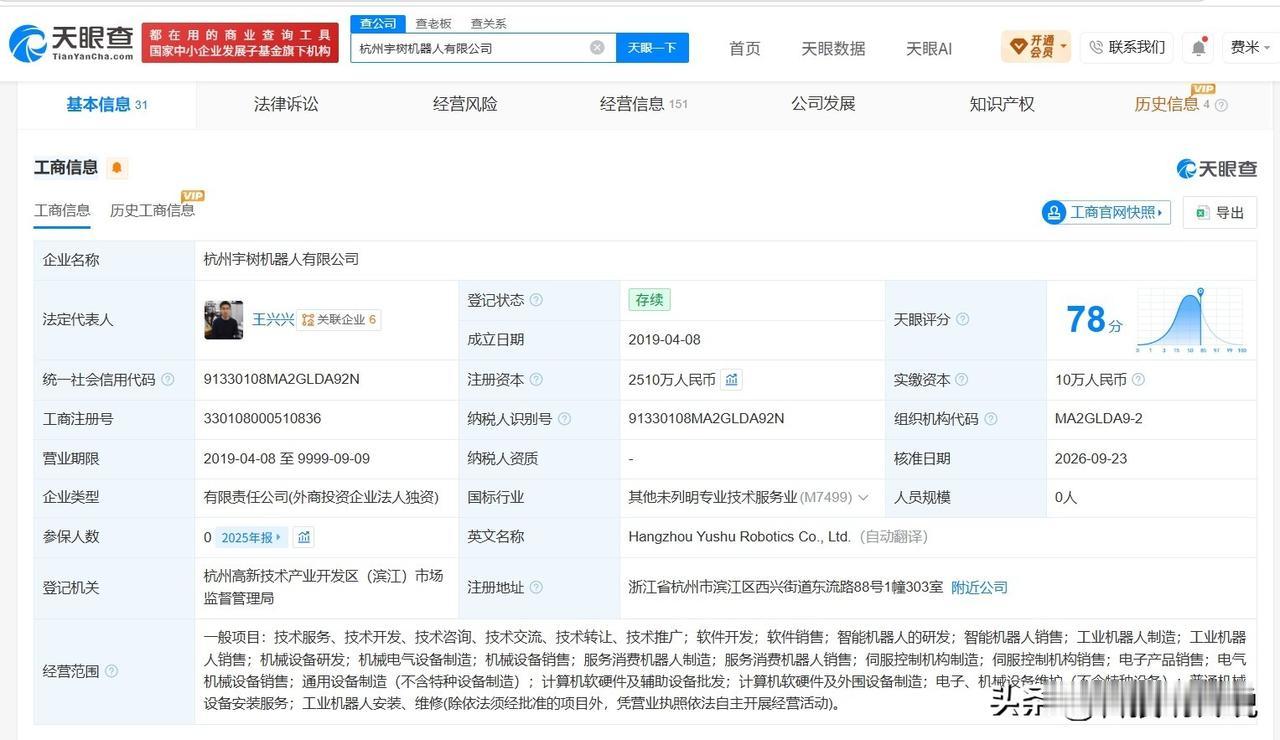Open the 附近公司 nearby companies link
This screenshot has width=1280, height=740.
pyautogui.click(x=979, y=587)
